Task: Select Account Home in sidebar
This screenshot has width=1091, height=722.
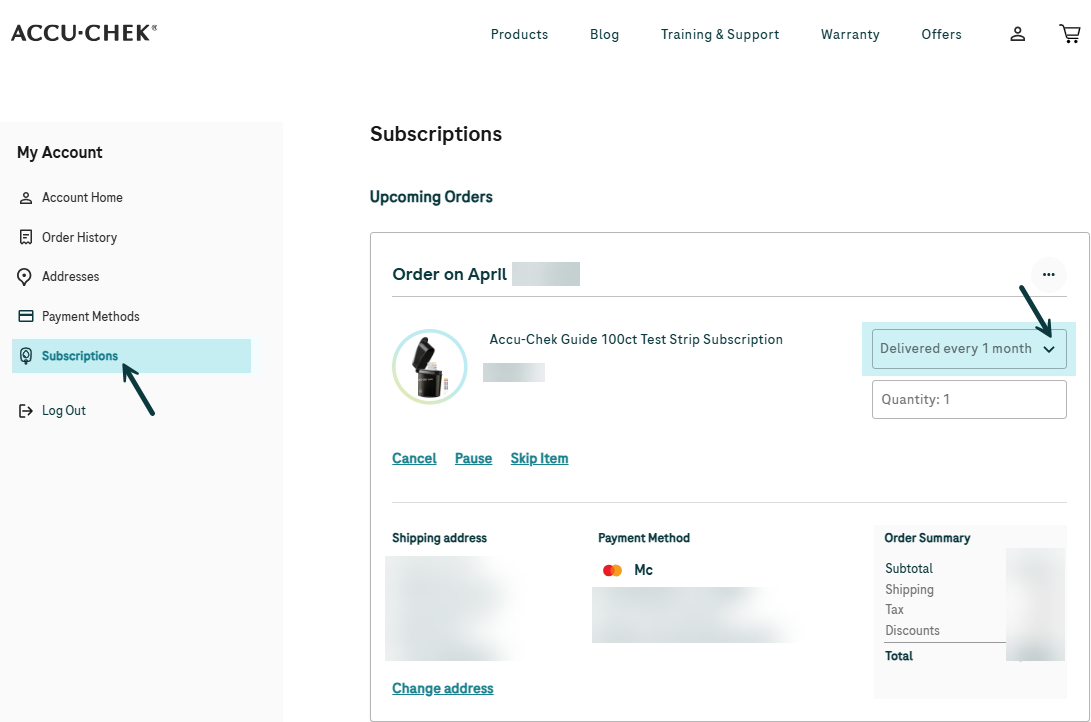Action: pos(82,198)
